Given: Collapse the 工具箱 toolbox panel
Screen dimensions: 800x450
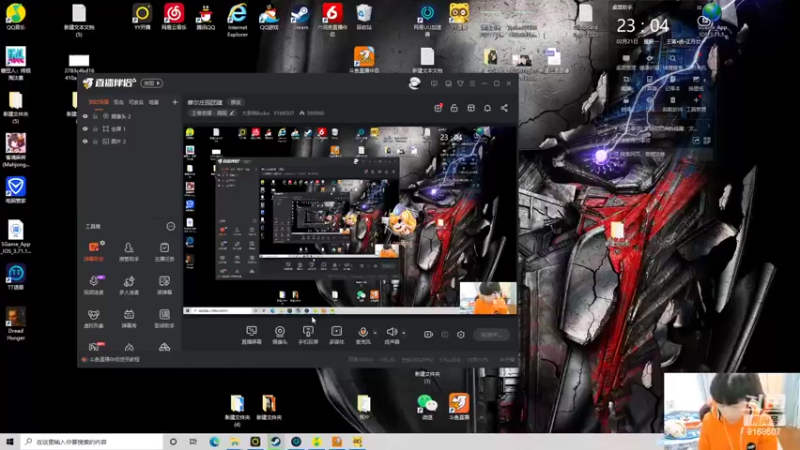Looking at the screenshot, I should click(x=170, y=226).
